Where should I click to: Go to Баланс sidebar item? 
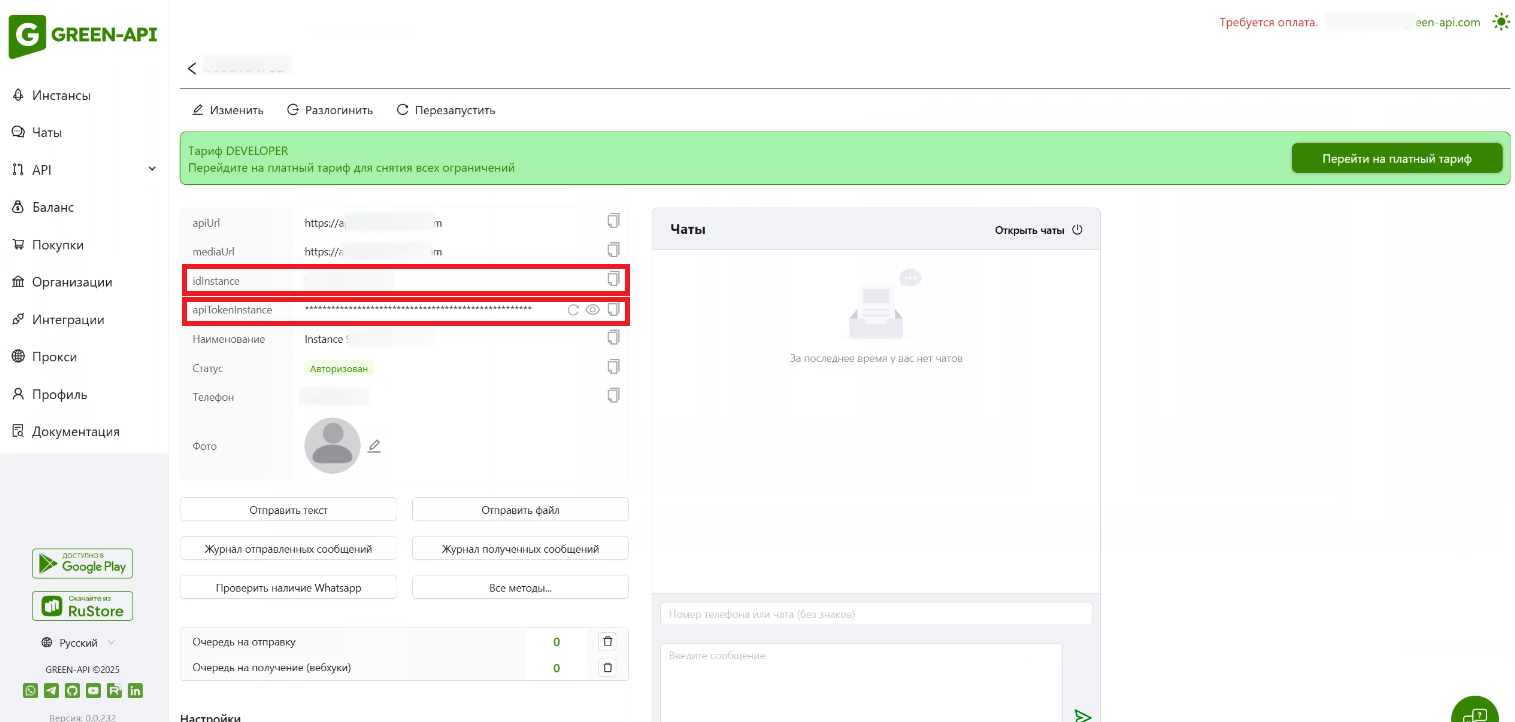(53, 207)
